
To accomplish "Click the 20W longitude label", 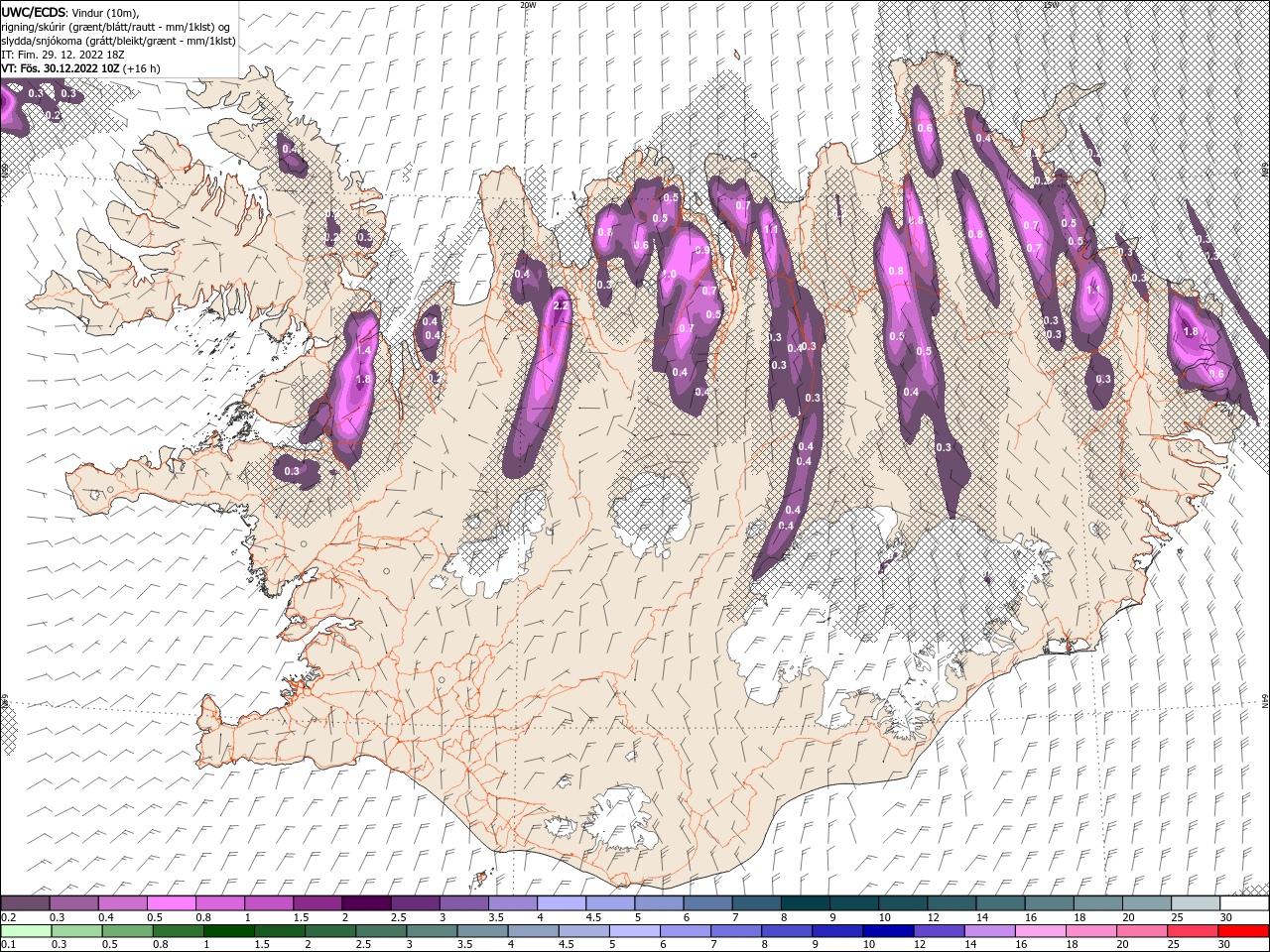I will [528, 5].
